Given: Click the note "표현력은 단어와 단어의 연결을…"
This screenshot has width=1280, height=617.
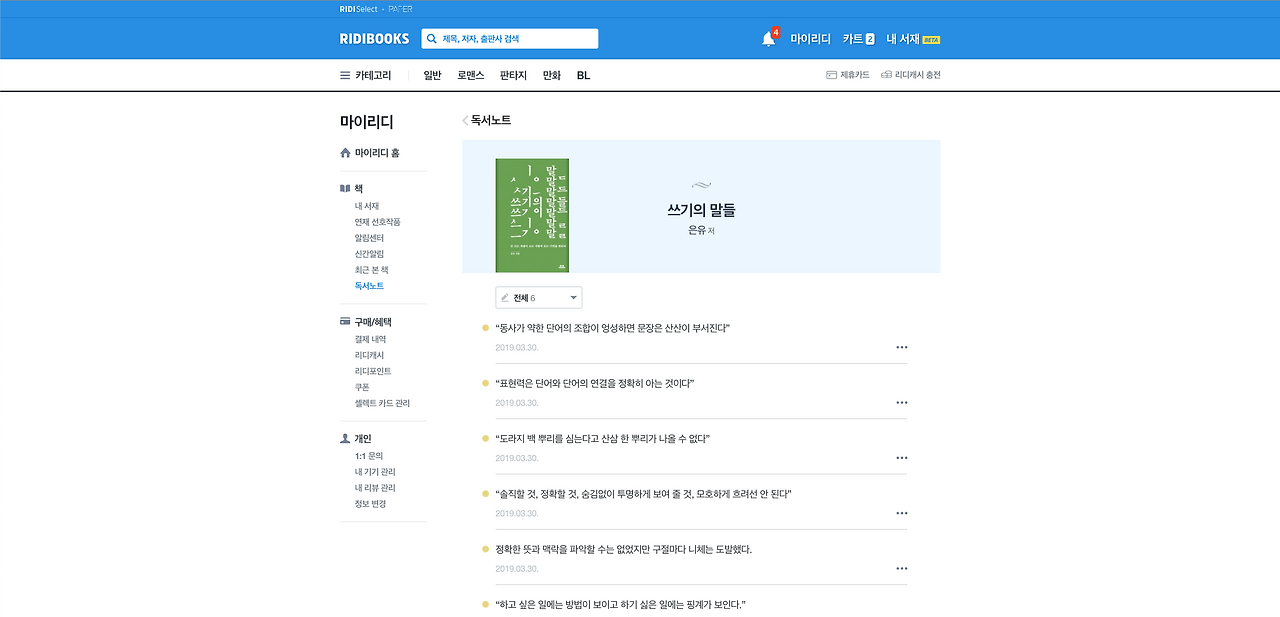Looking at the screenshot, I should click(595, 383).
